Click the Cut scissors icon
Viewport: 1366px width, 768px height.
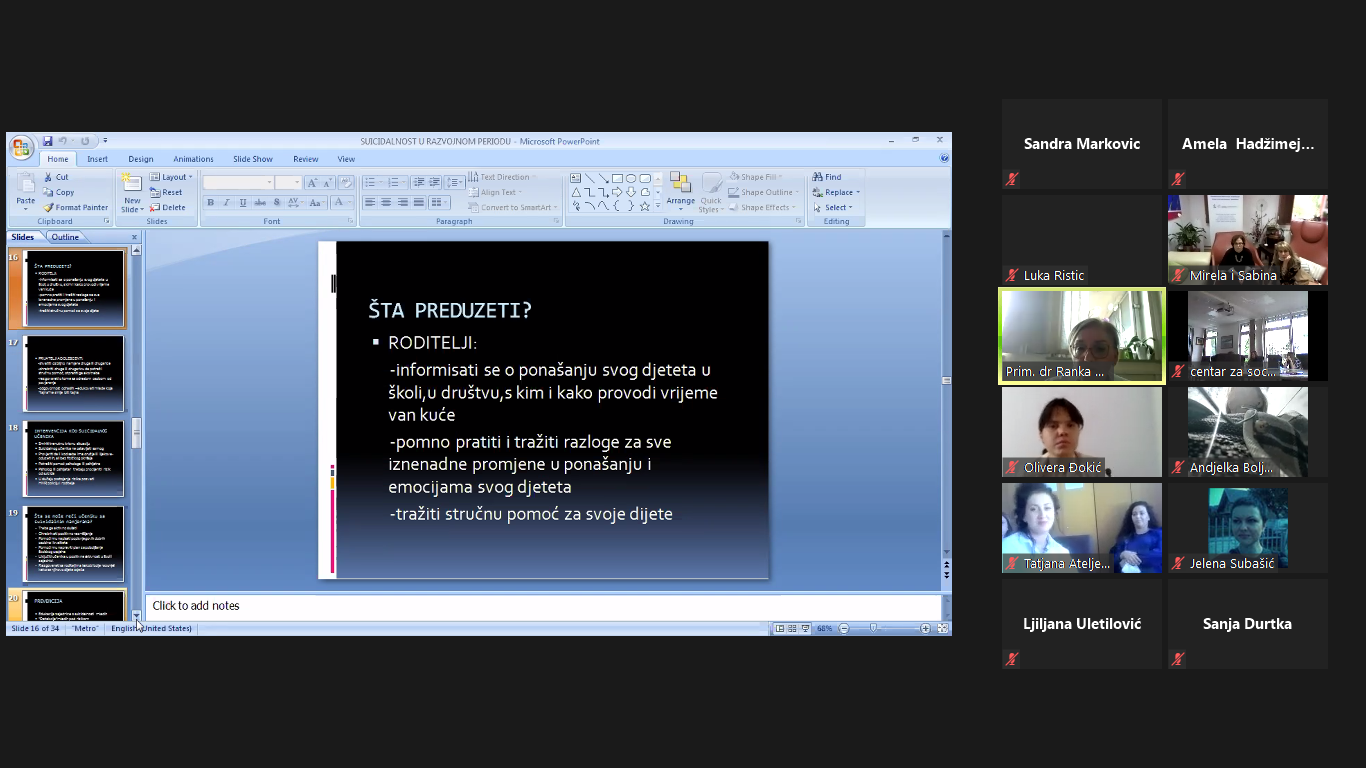49,177
